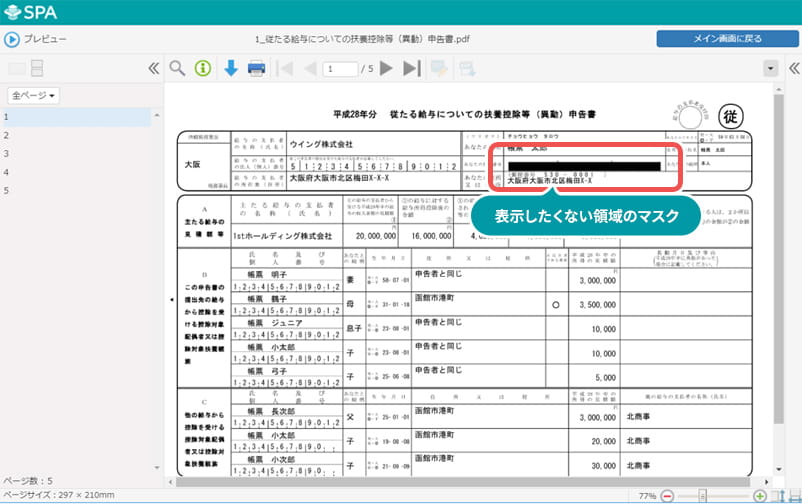This screenshot has width=802, height=504.
Task: Download the PDF with blue arrow icon
Action: click(x=231, y=68)
